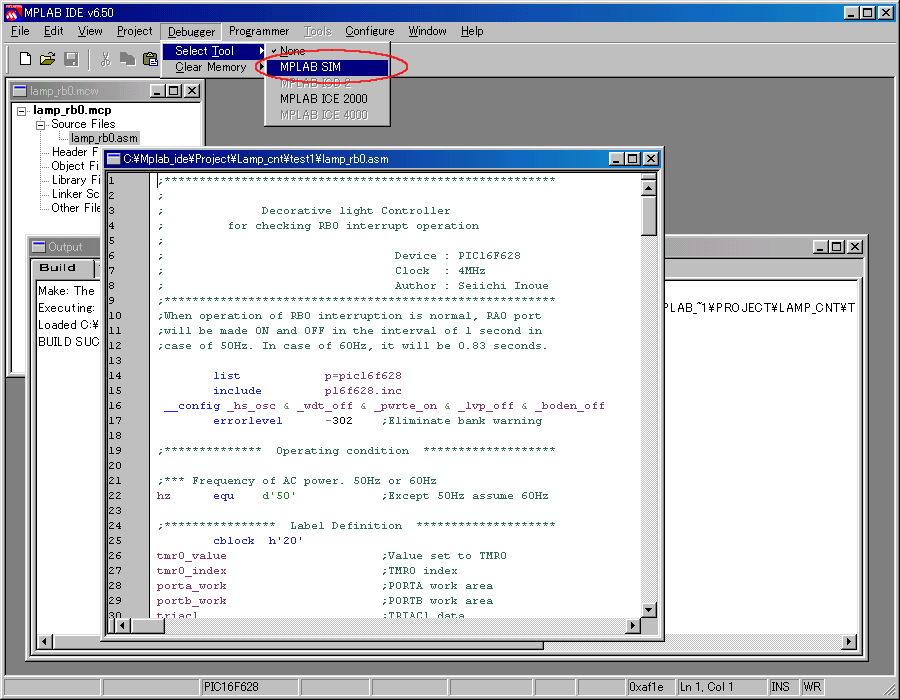
Task: Choose Select Tool in Debugger menu
Action: pyautogui.click(x=214, y=51)
